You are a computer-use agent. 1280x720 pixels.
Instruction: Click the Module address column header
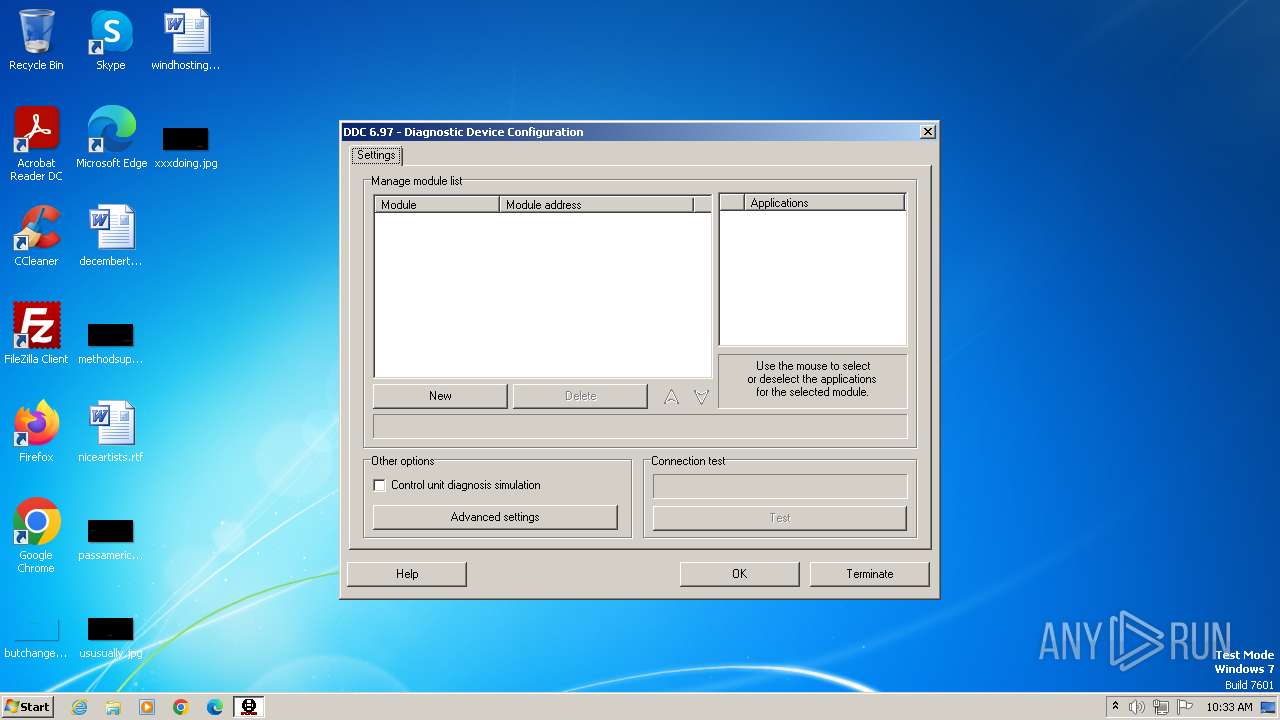pyautogui.click(x=596, y=204)
